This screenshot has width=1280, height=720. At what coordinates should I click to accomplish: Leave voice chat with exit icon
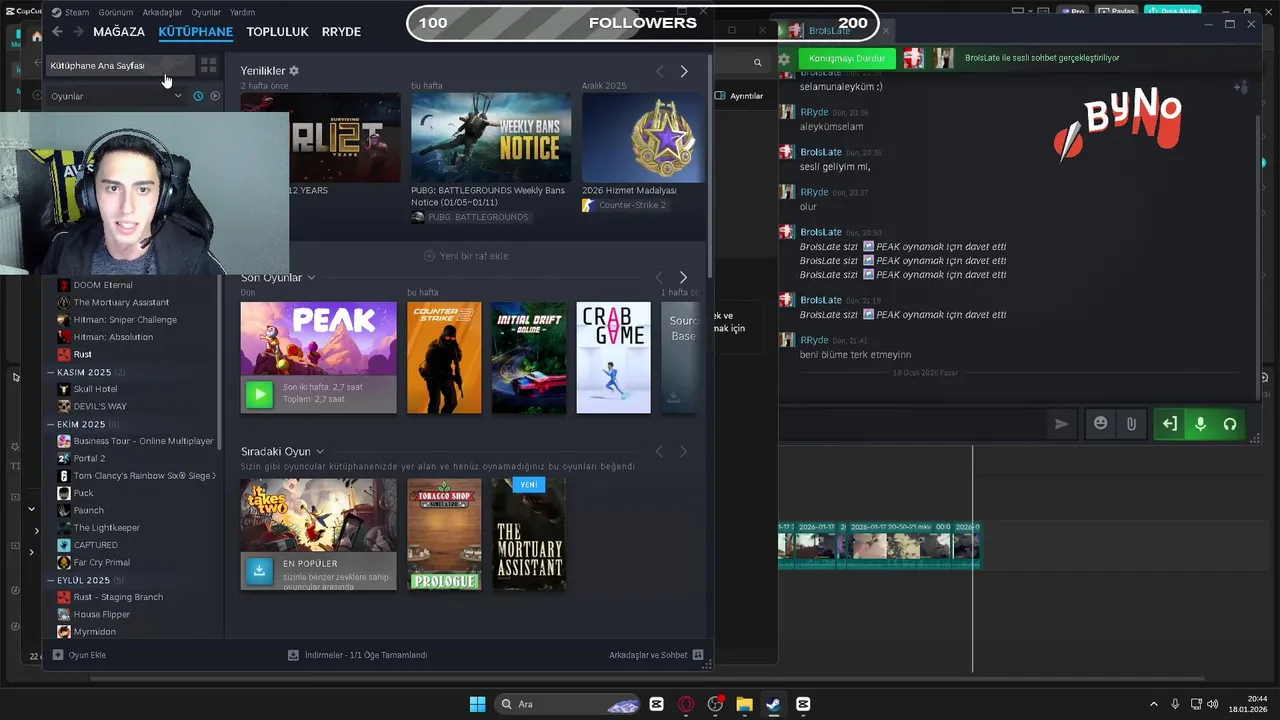[1169, 424]
